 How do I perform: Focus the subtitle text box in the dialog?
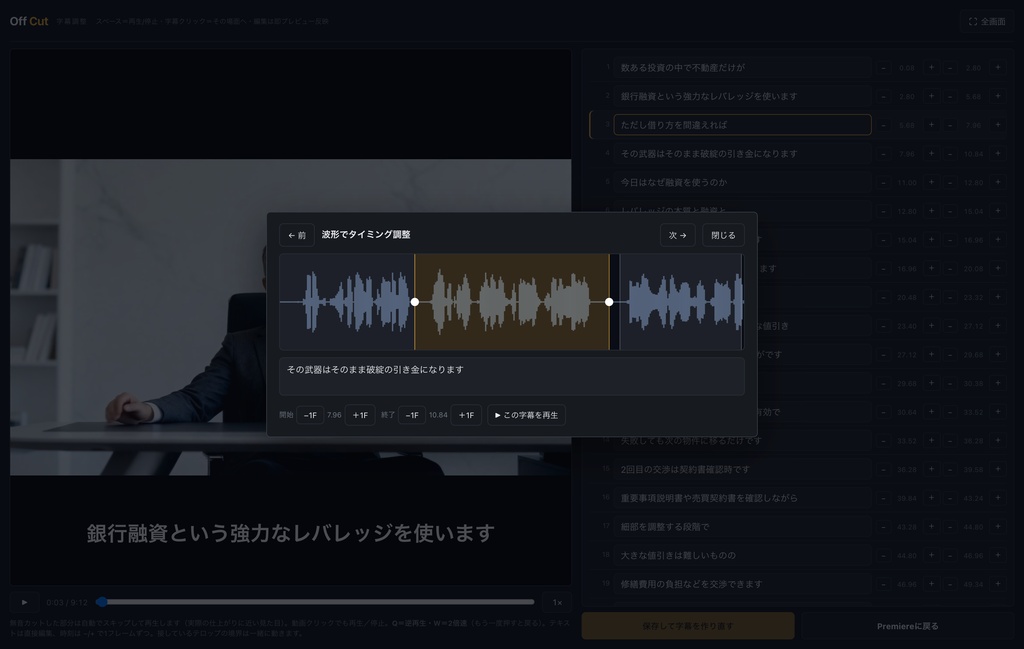(512, 376)
